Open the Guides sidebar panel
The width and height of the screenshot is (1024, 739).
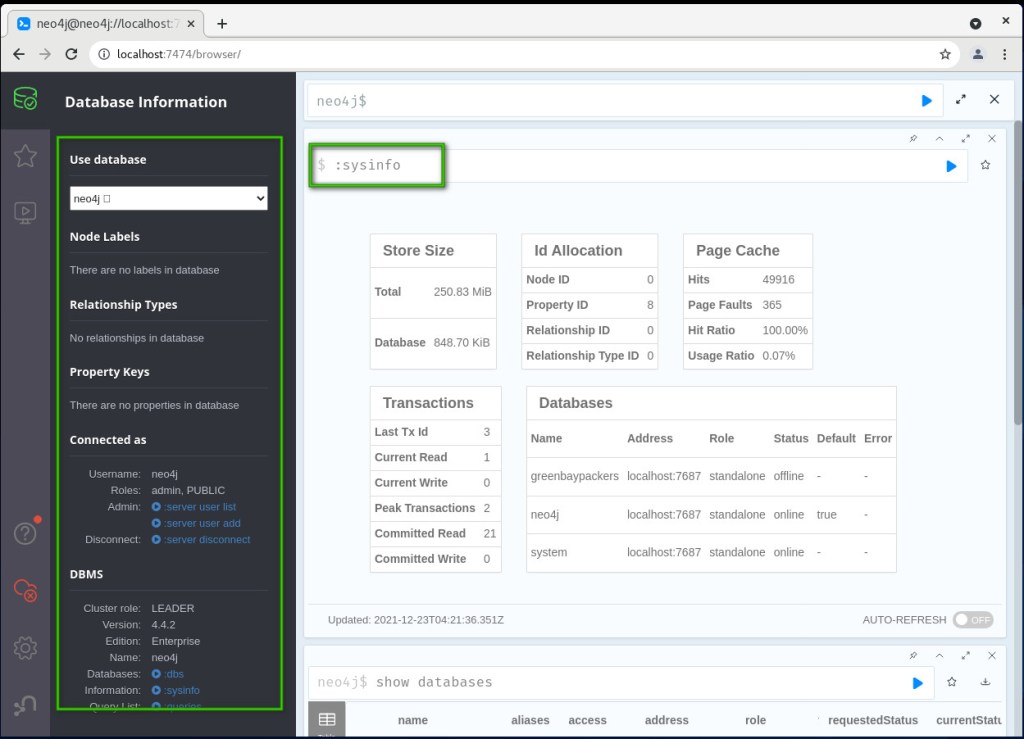pyautogui.click(x=25, y=212)
